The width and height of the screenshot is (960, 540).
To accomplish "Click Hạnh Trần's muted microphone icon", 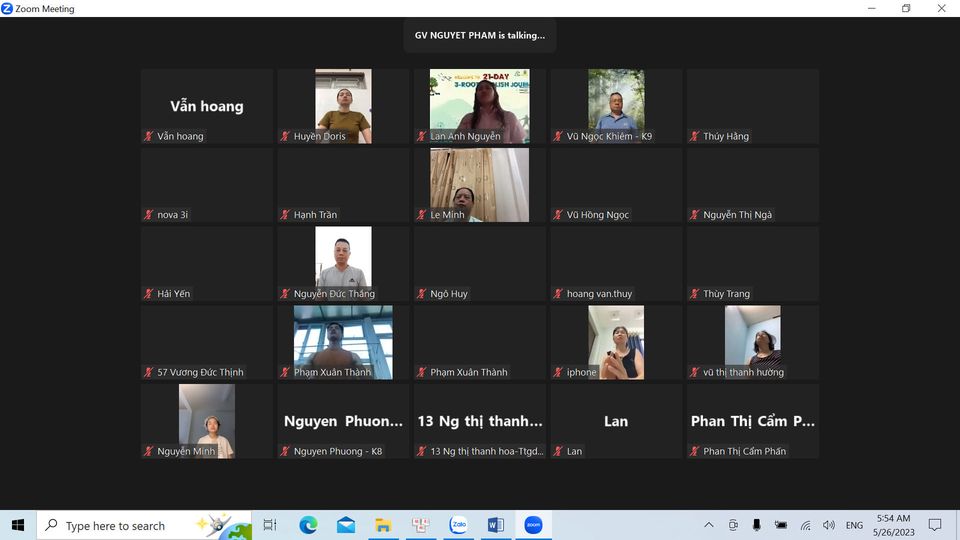I will tap(285, 214).
